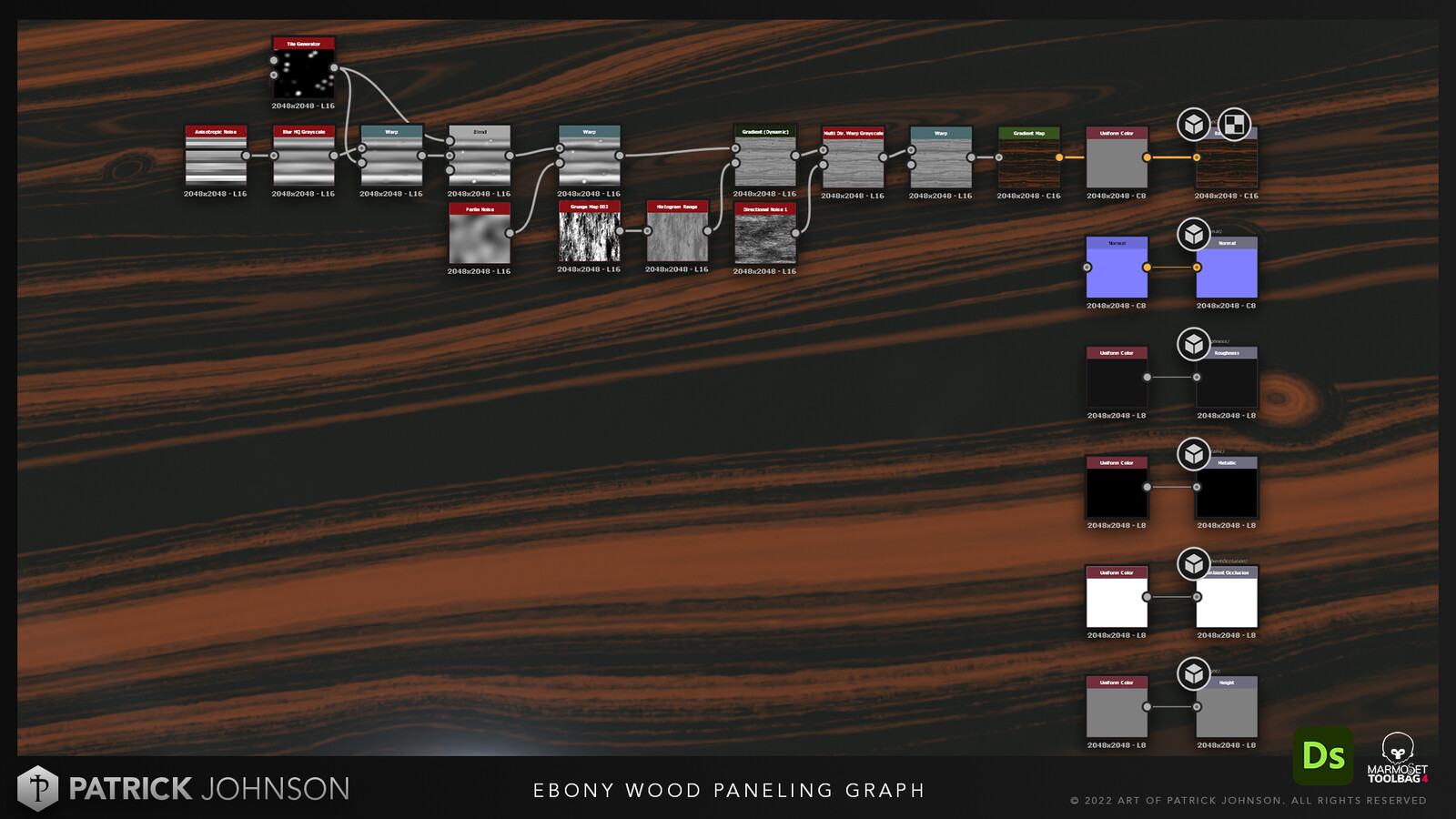
Task: Click the 2048x2048 - C16 label under Gradient Map
Action: tap(1028, 196)
